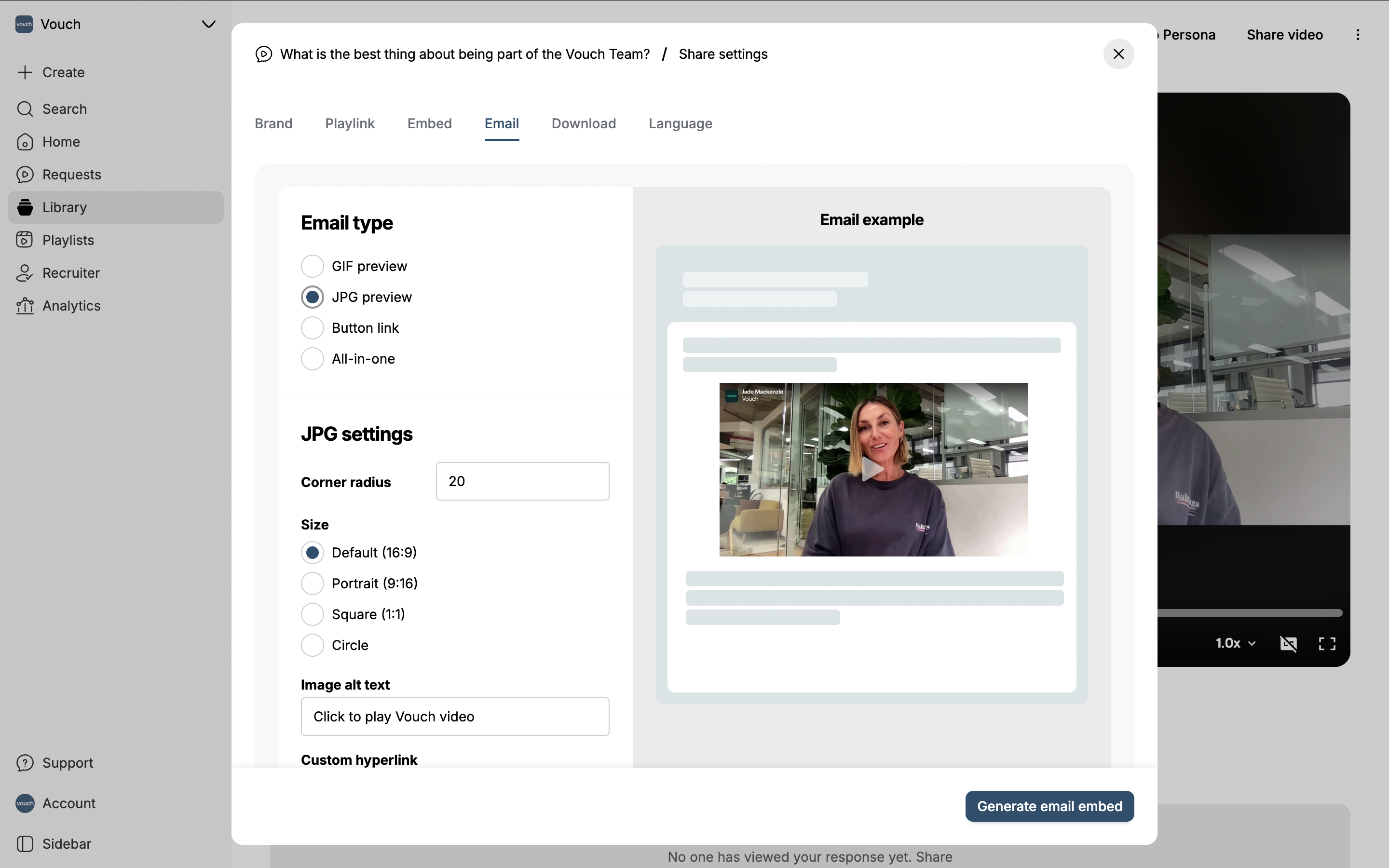Screen dimensions: 1389x868
Task: Click the Image alt text input field
Action: pos(455,717)
